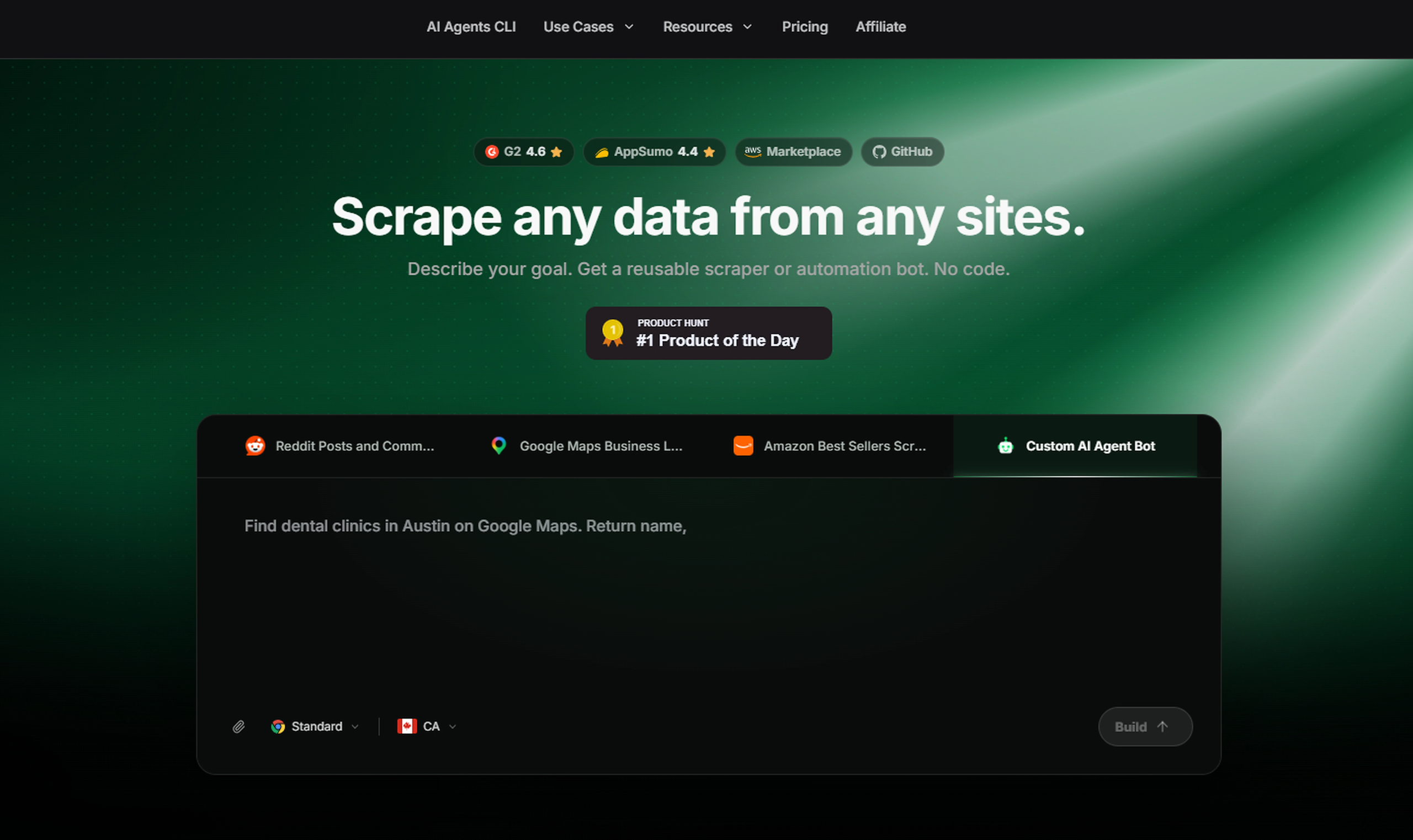Go to the Pricing page

tap(804, 26)
